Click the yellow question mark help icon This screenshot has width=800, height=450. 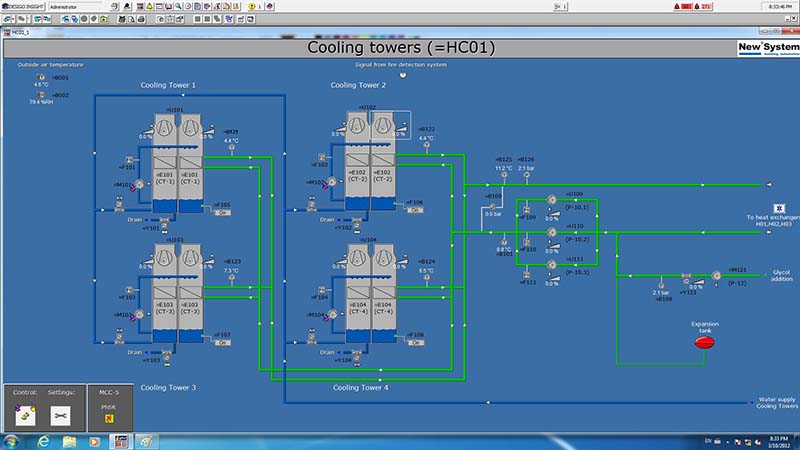pos(252,7)
